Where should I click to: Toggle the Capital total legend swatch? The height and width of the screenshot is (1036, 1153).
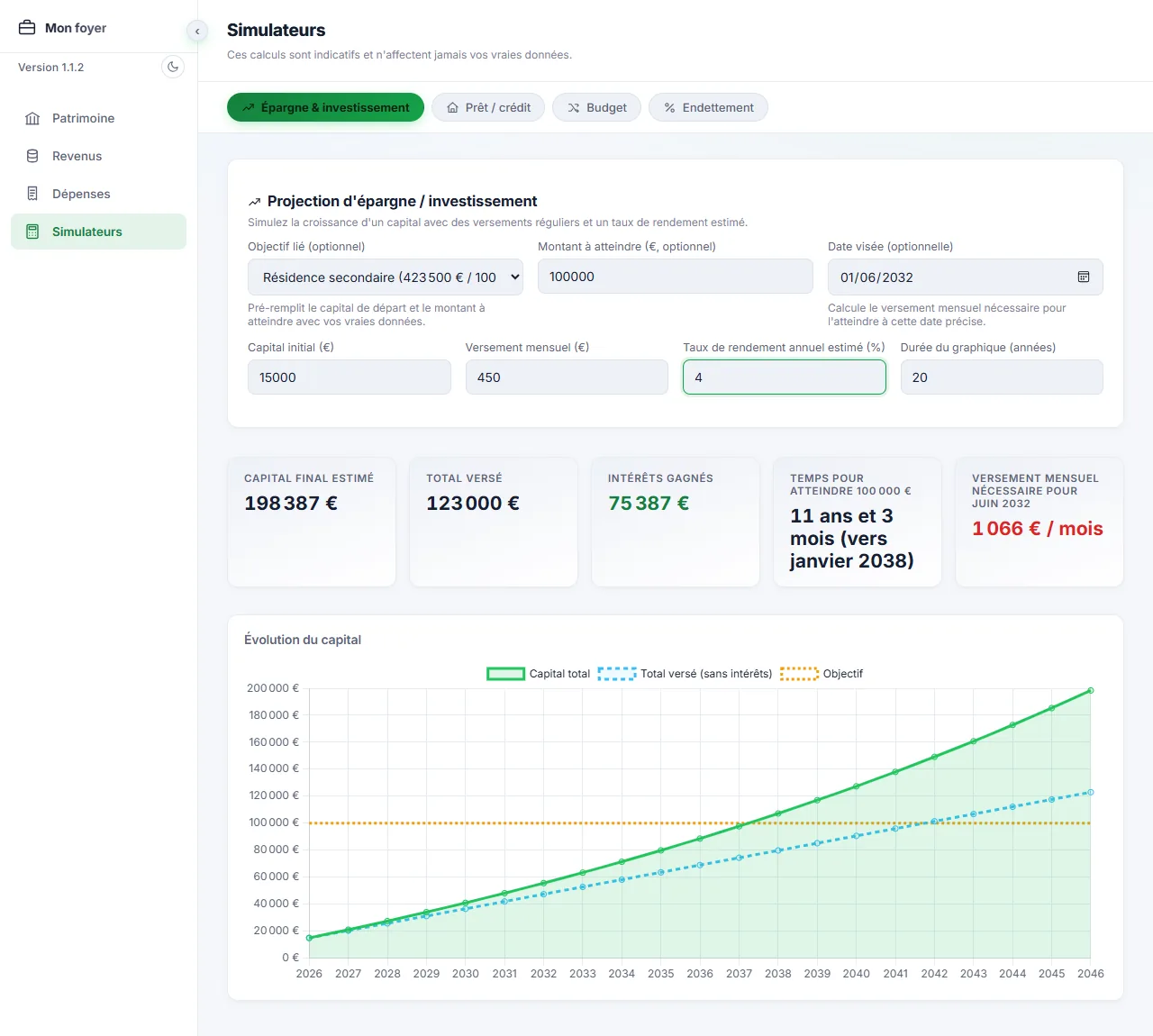pyautogui.click(x=505, y=674)
